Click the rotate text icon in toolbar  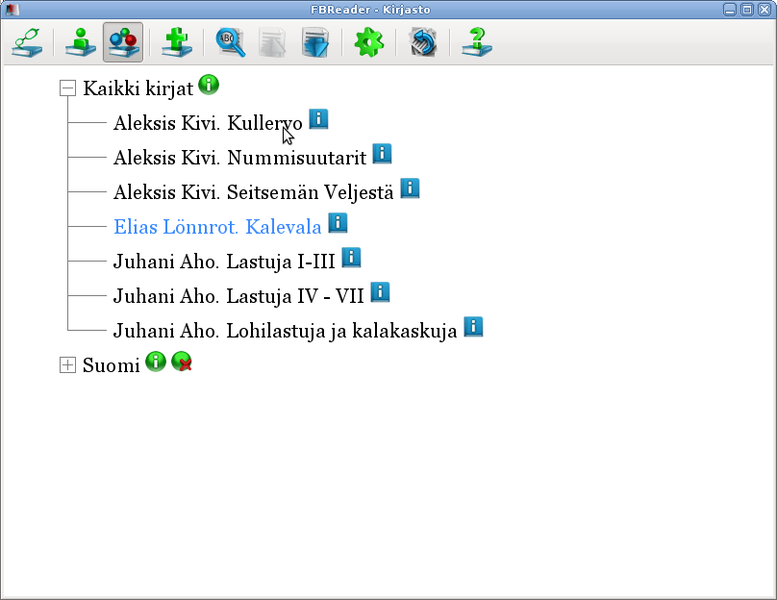click(x=423, y=42)
